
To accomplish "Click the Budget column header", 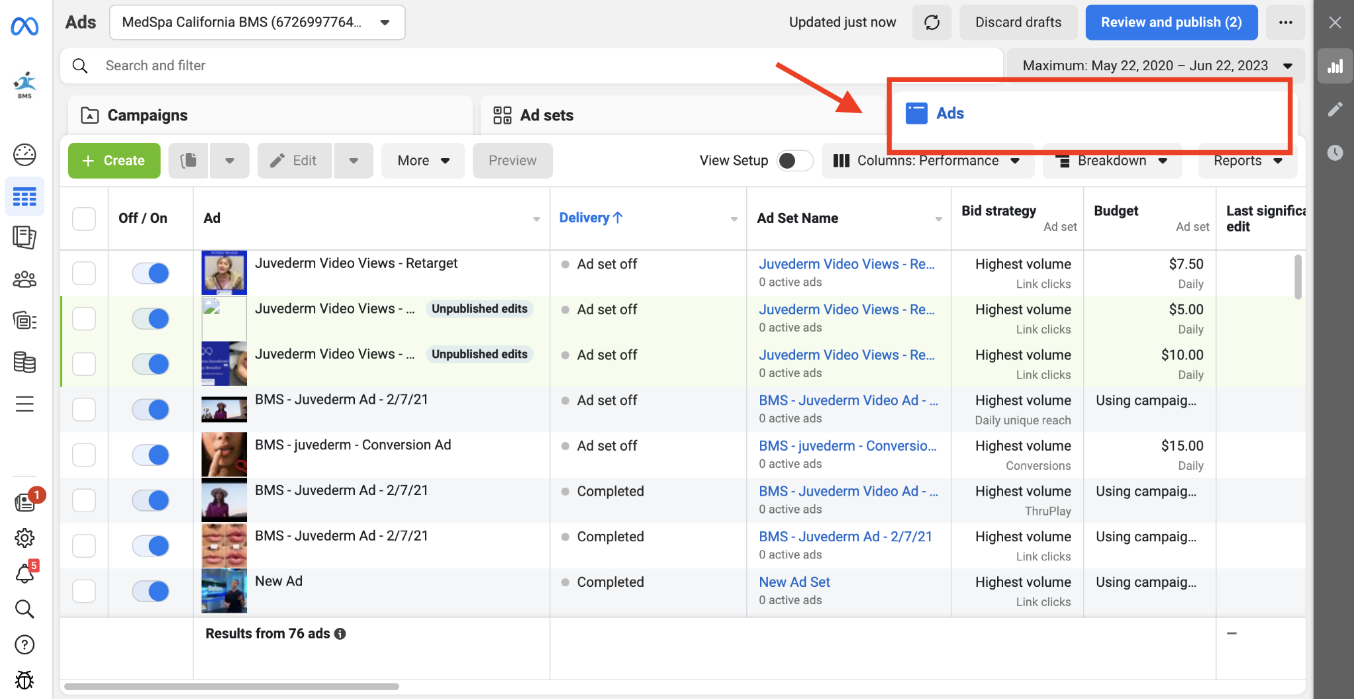I will pyautogui.click(x=1116, y=211).
